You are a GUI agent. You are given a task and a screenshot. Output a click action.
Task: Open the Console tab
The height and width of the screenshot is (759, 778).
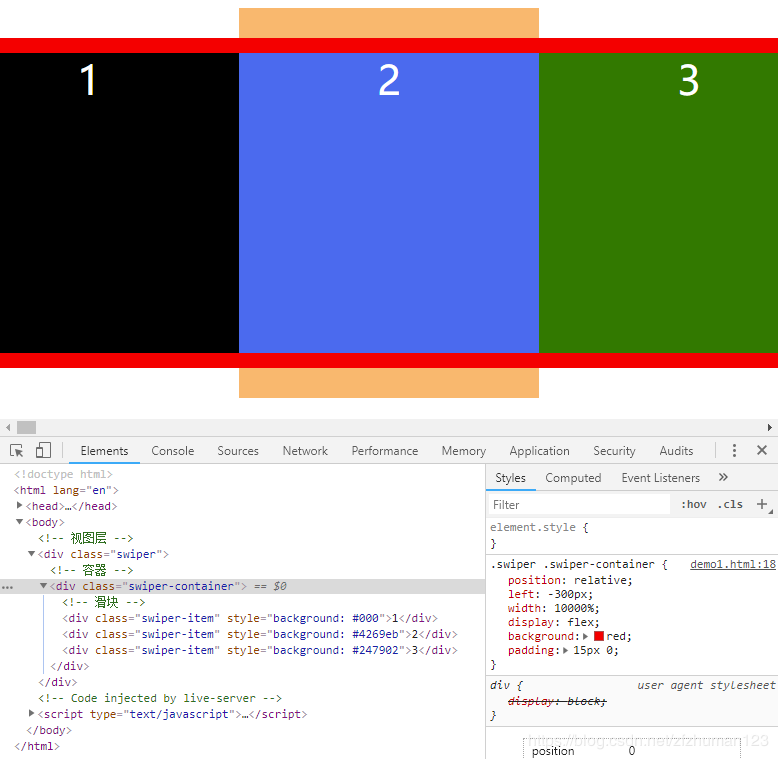click(x=173, y=450)
